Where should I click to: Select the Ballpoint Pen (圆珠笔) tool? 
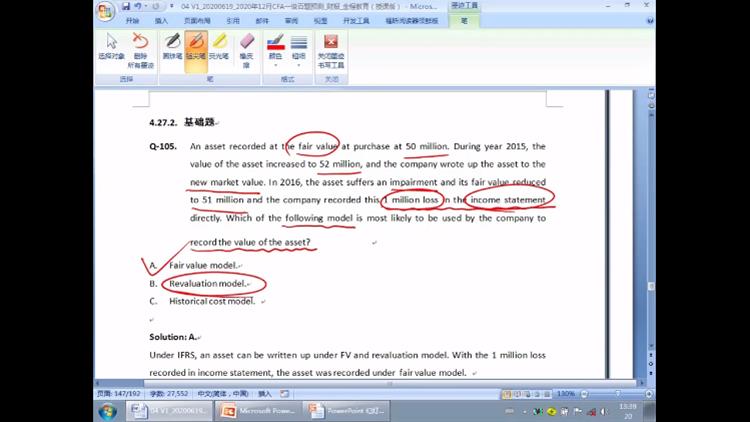(172, 47)
